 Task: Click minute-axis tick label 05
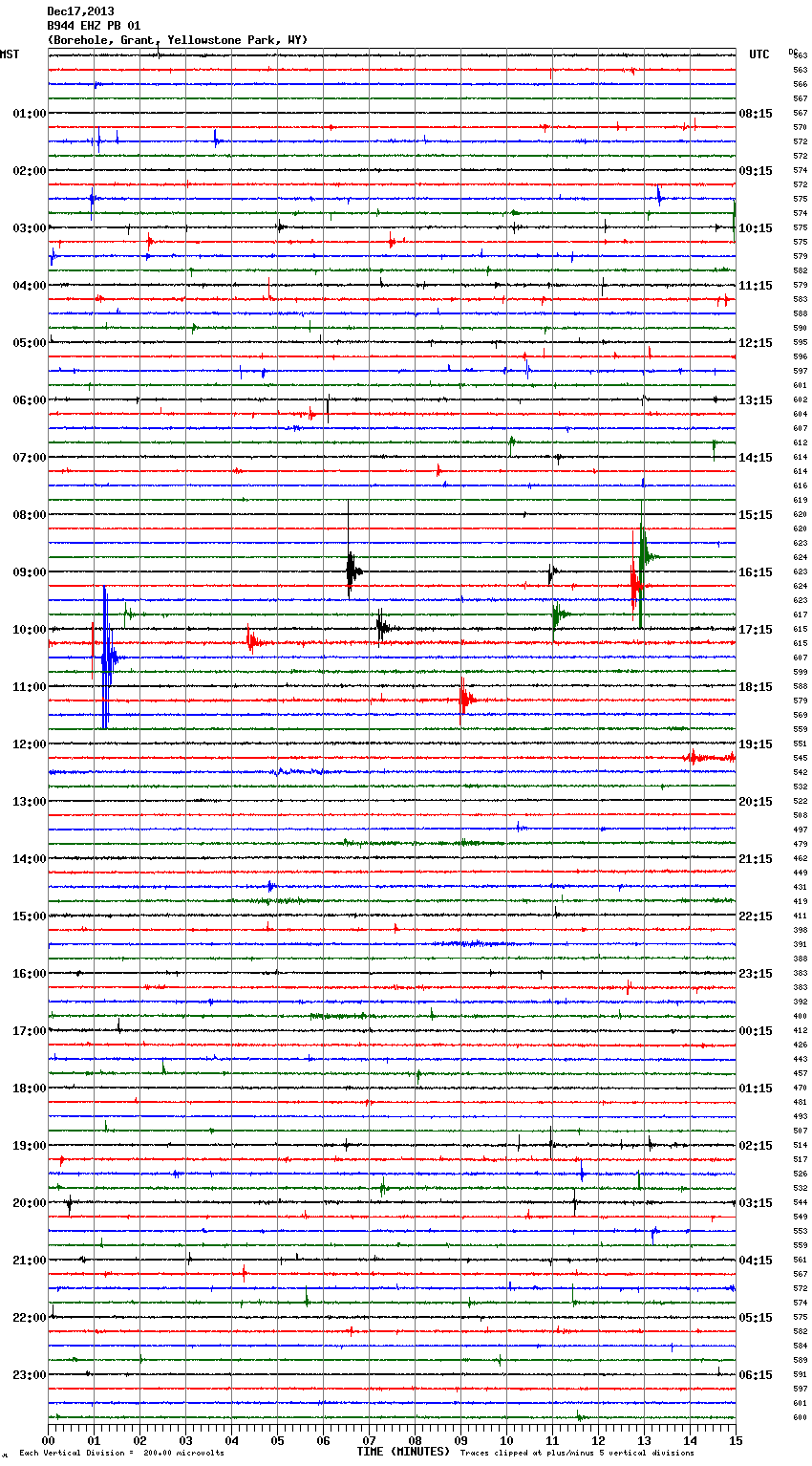tap(277, 1441)
